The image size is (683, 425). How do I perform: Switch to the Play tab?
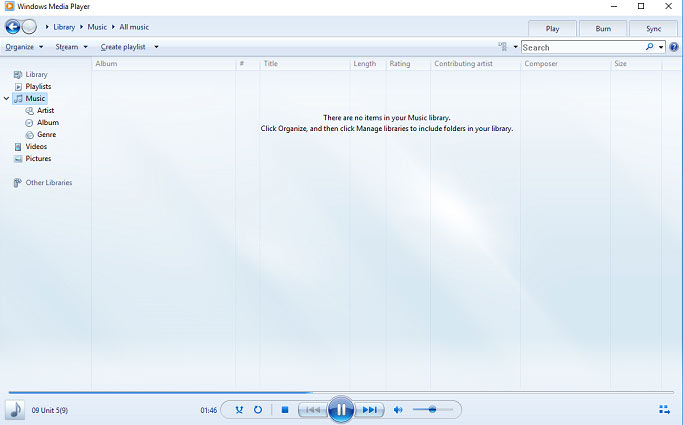tap(552, 28)
